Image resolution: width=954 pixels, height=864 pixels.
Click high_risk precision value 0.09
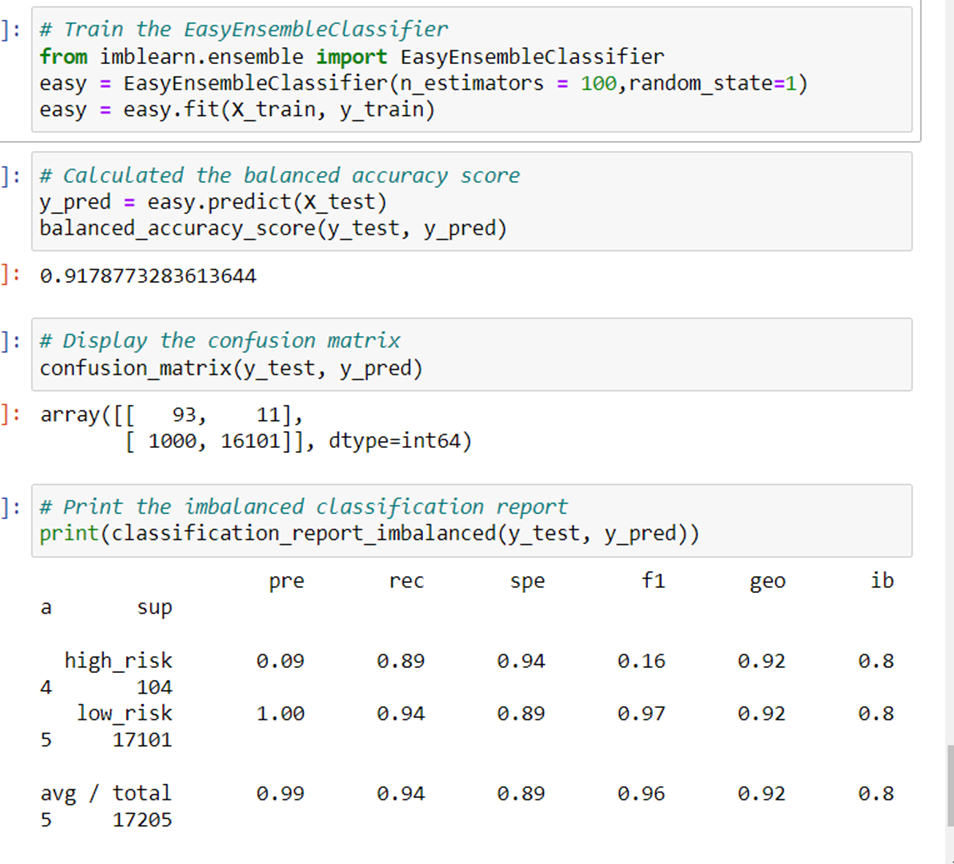coord(280,661)
